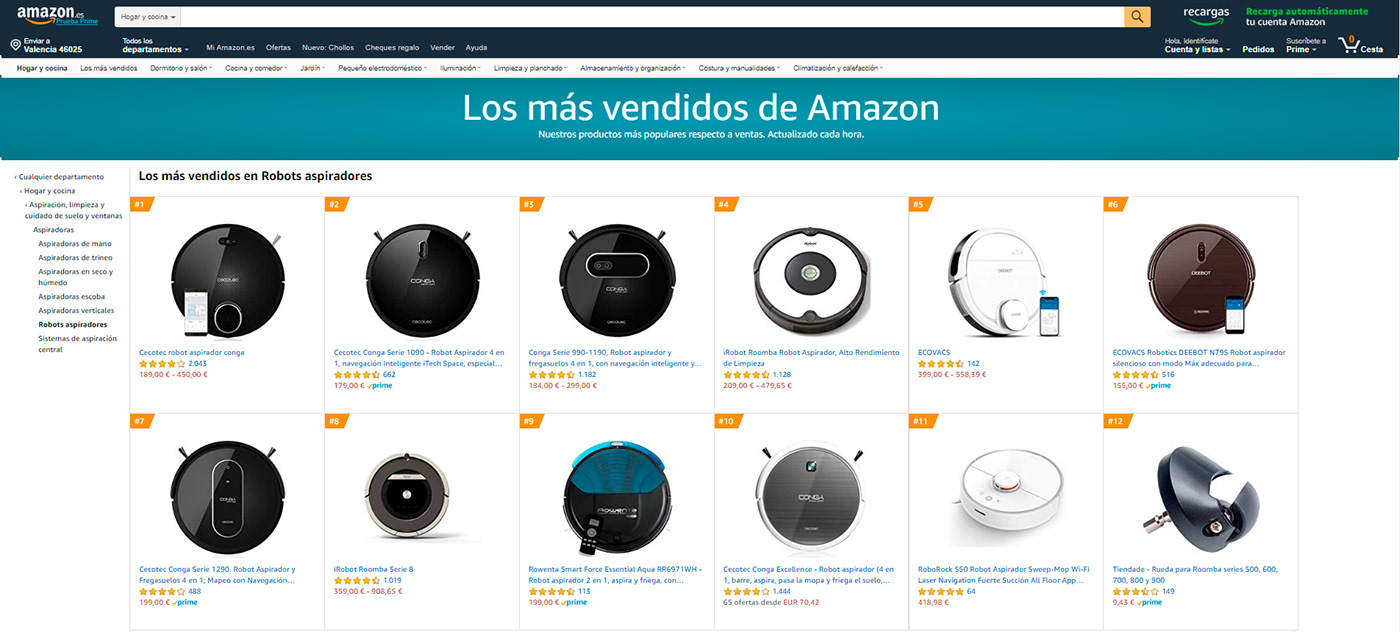
Task: Click the Pedidos orders link
Action: 1258,49
